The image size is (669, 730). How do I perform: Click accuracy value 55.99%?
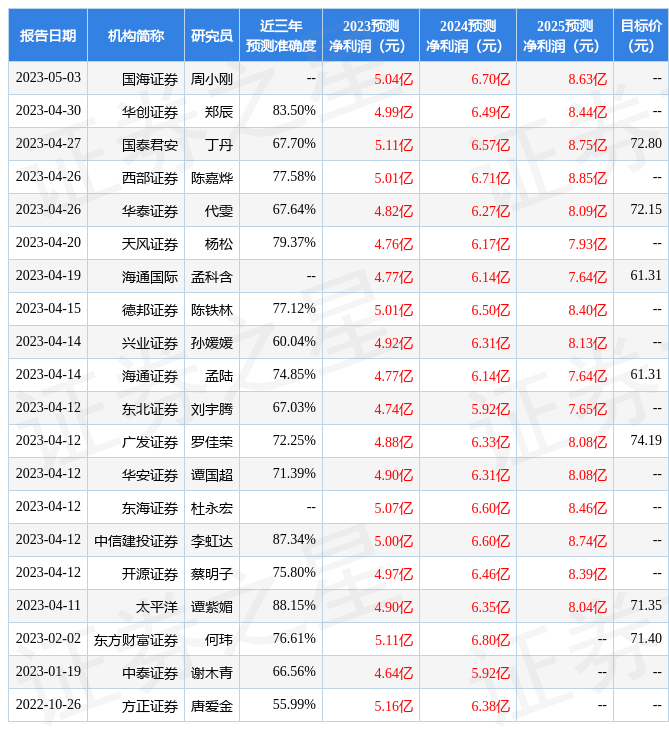(x=294, y=705)
